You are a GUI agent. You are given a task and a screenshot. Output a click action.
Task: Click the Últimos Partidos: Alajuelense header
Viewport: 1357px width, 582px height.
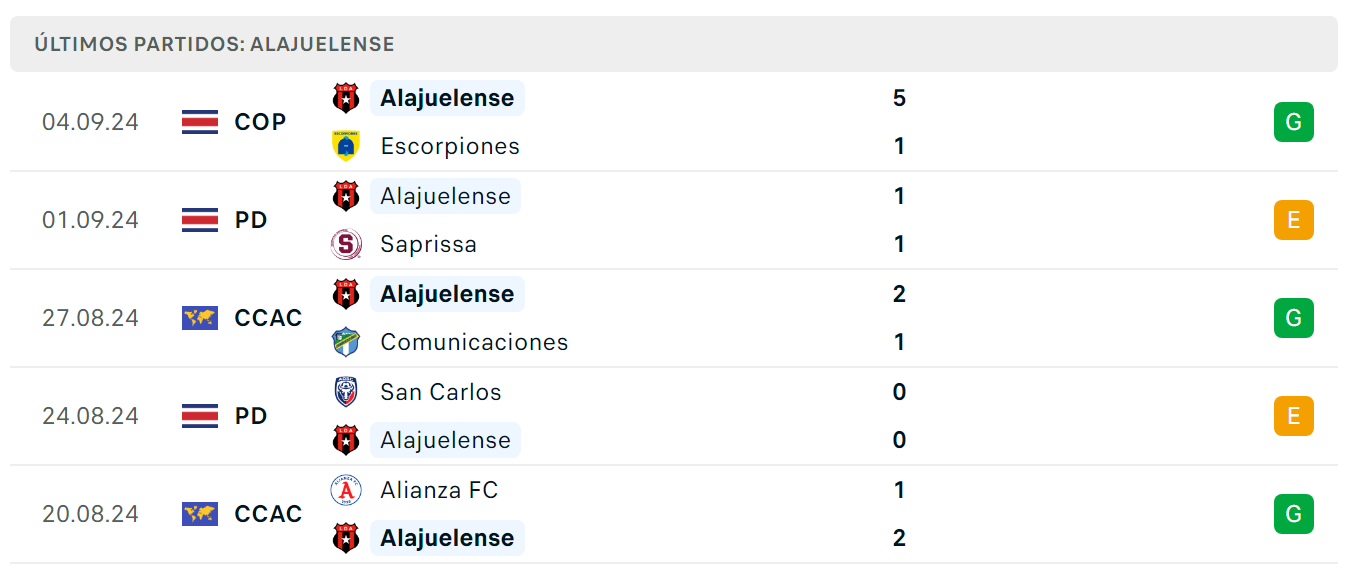[x=214, y=44]
